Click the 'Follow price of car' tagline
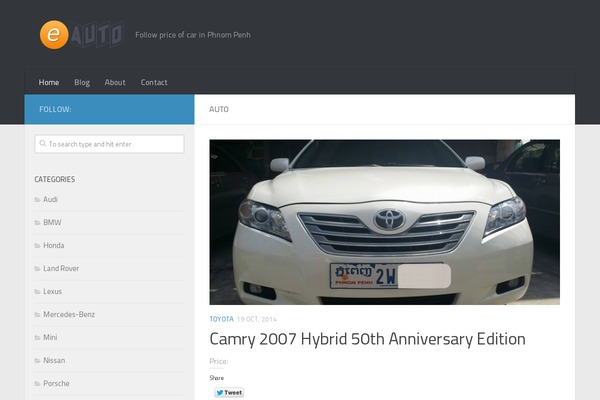600x400 pixels. [x=193, y=35]
